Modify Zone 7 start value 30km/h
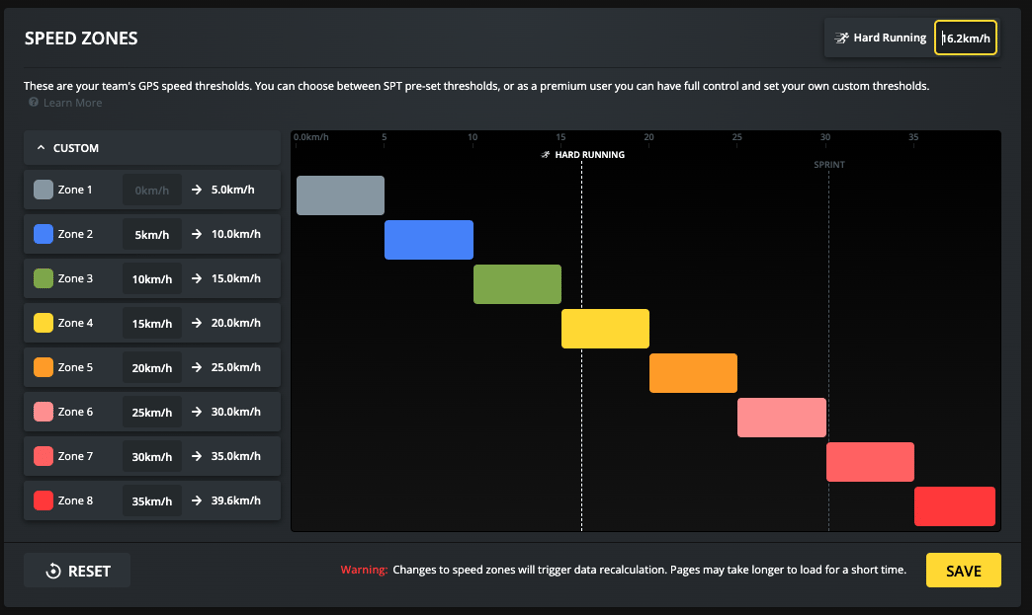Viewport: 1032px width, 615px height. [152, 456]
